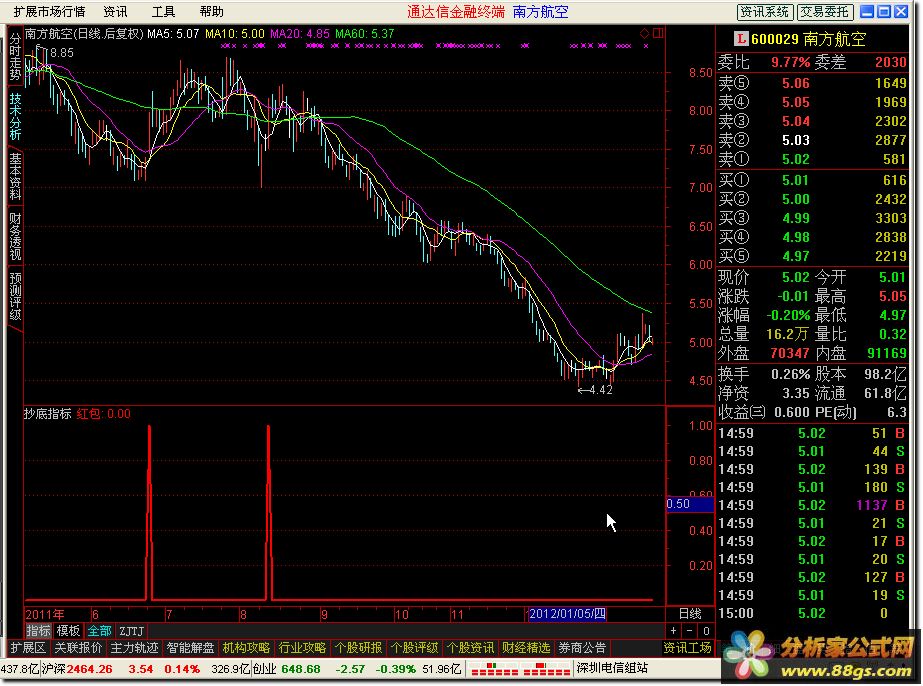The width and height of the screenshot is (923, 686).
Task: Click the 总量 16.2万 value
Action: click(x=788, y=334)
